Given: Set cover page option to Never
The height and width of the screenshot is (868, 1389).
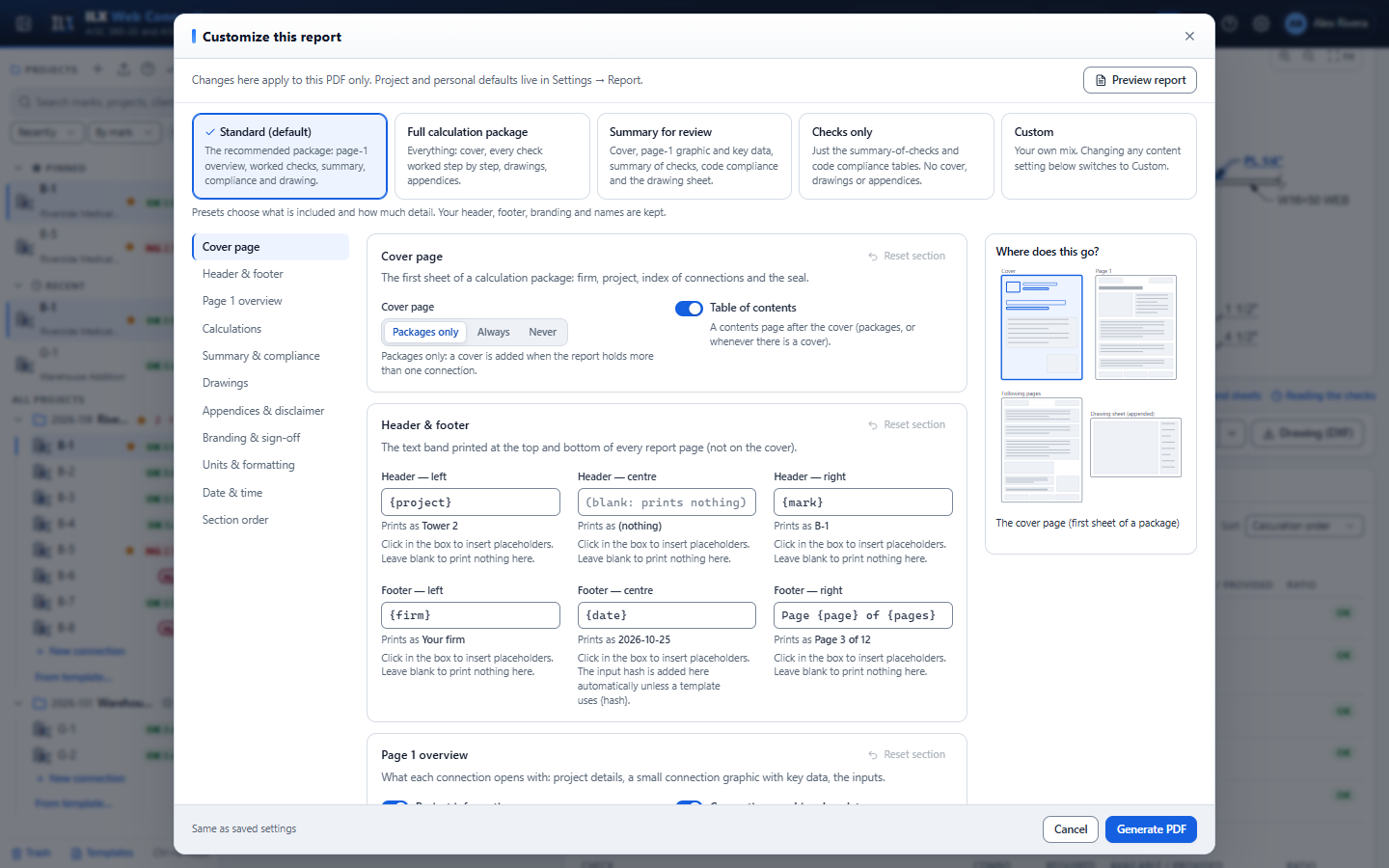Looking at the screenshot, I should point(542,332).
